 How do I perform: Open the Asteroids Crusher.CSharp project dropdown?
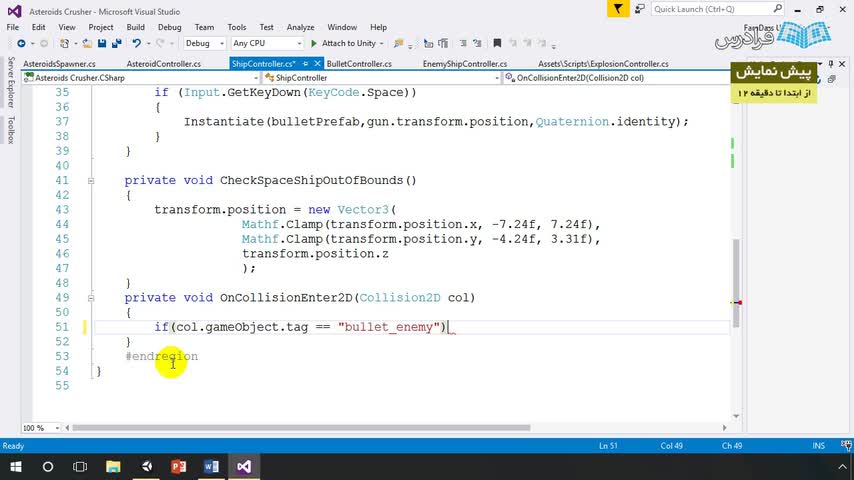(x=141, y=78)
